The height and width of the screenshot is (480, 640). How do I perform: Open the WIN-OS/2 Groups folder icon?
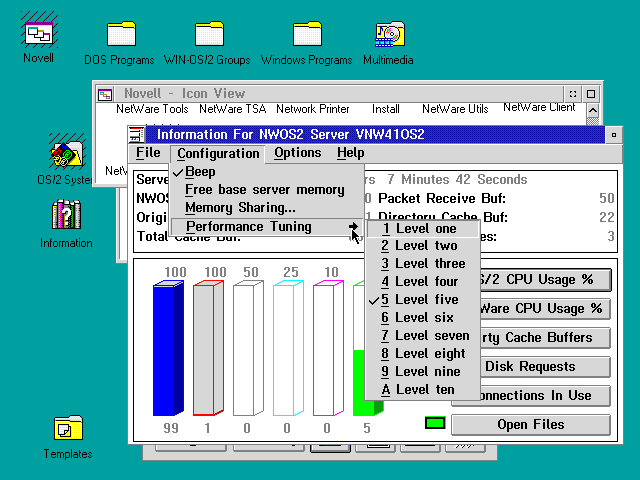tap(209, 33)
